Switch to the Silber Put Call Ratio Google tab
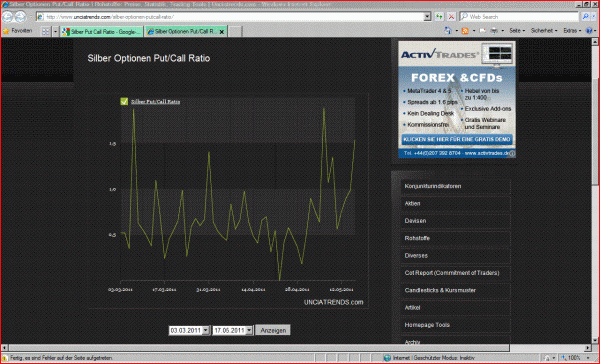The image size is (600, 364). tap(101, 32)
